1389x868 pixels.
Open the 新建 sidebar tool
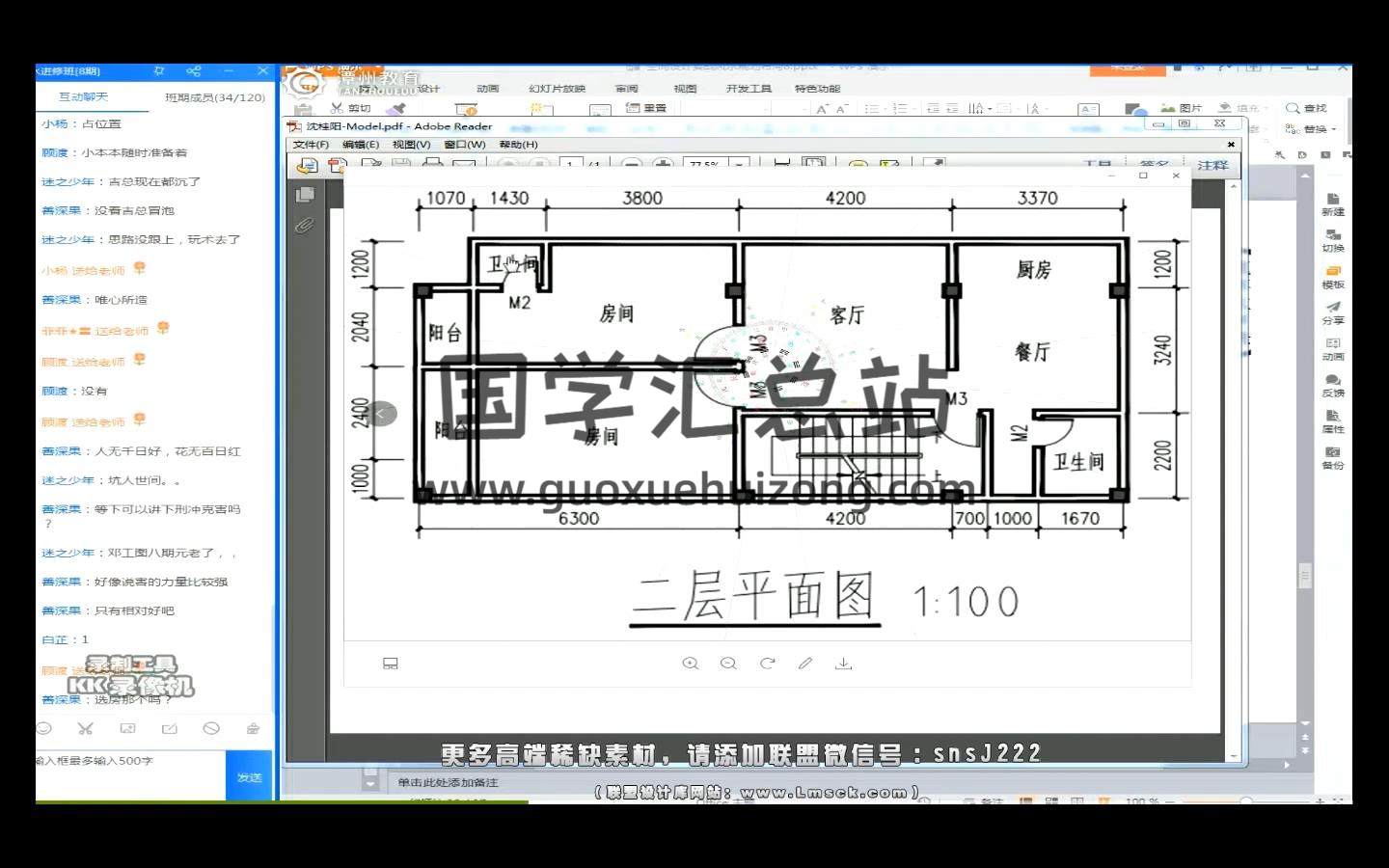point(1333,203)
